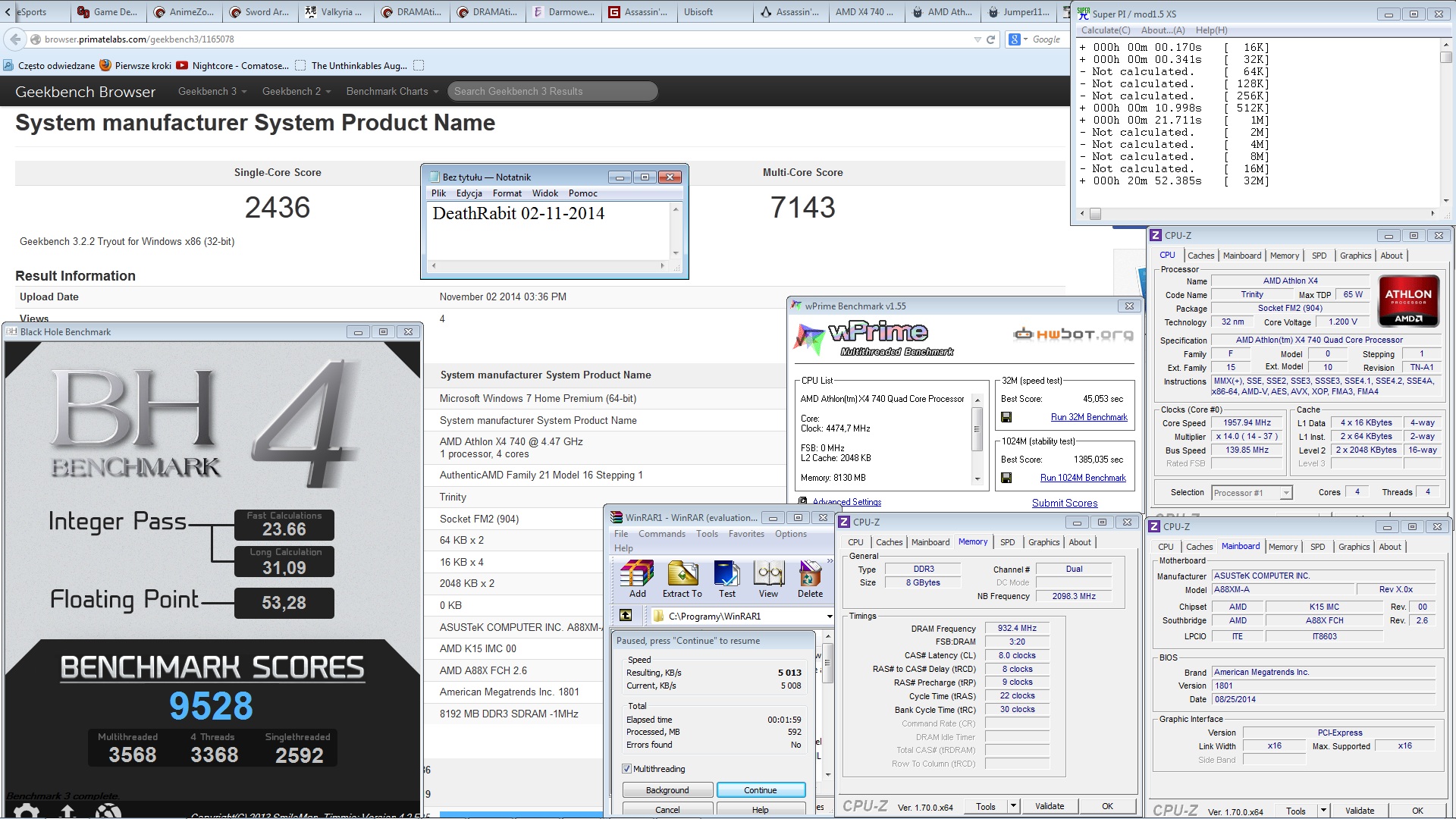Screen dimensions: 1456x819
Task: Open the Benchmark Charts dropdown menu
Action: tap(392, 91)
